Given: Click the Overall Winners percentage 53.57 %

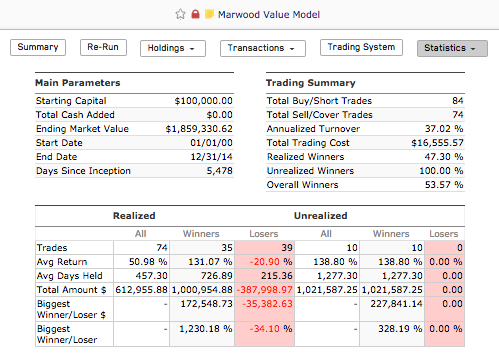Looking at the screenshot, I should tap(444, 185).
